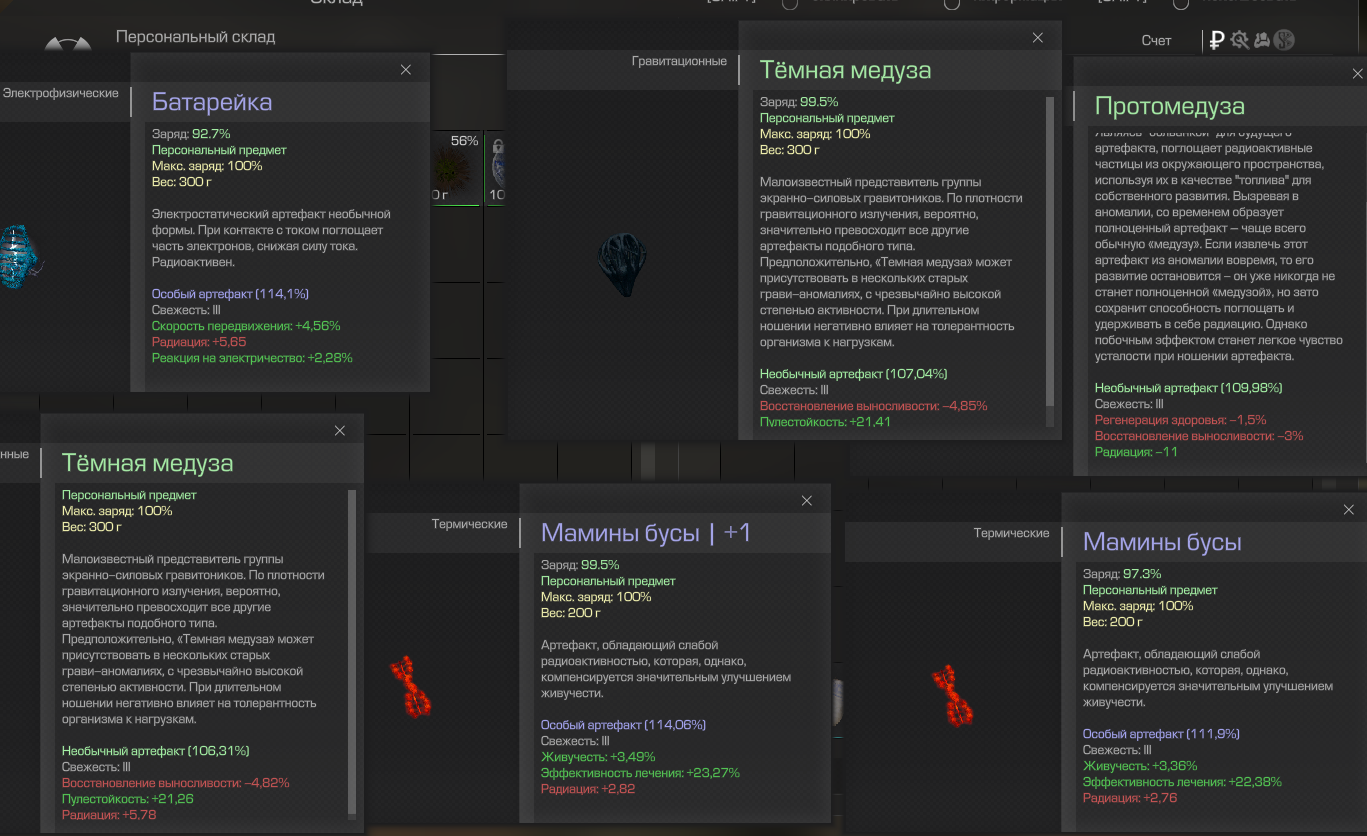
Task: Click the Заряд: 92.7% line
Action: pos(191,134)
